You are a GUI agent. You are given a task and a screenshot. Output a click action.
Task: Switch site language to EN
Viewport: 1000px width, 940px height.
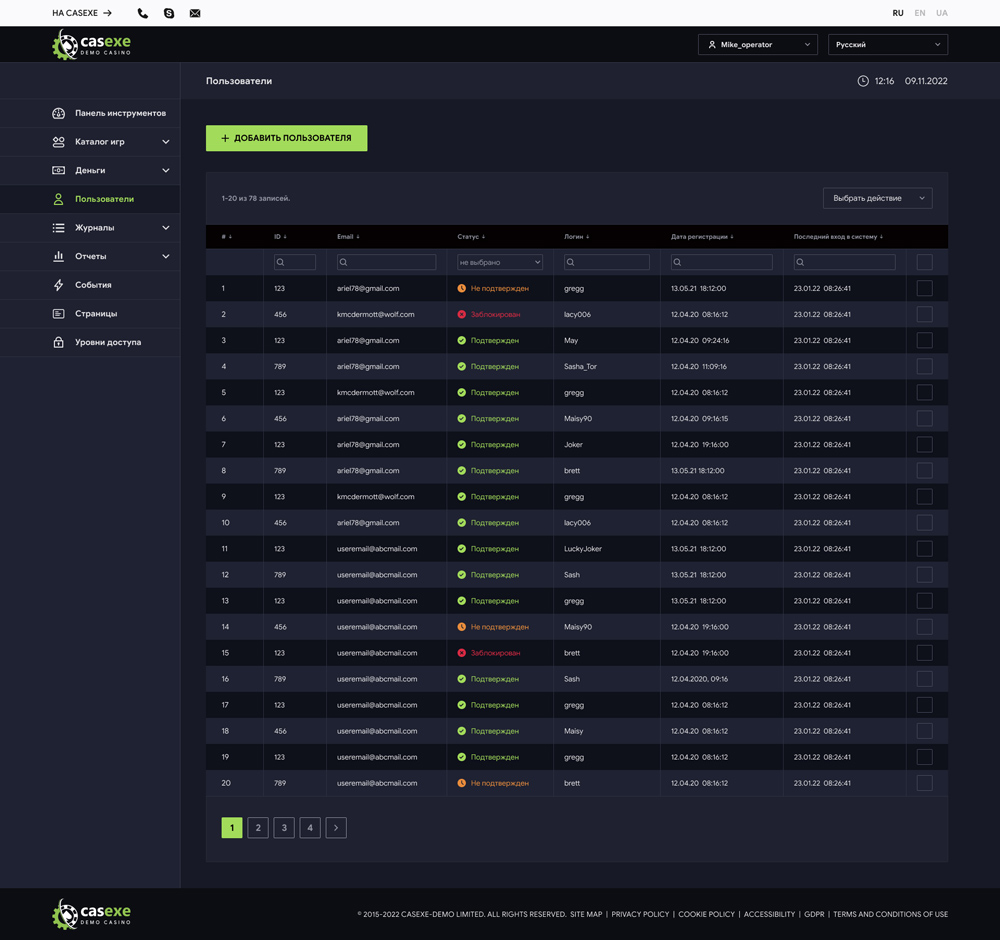pos(920,13)
